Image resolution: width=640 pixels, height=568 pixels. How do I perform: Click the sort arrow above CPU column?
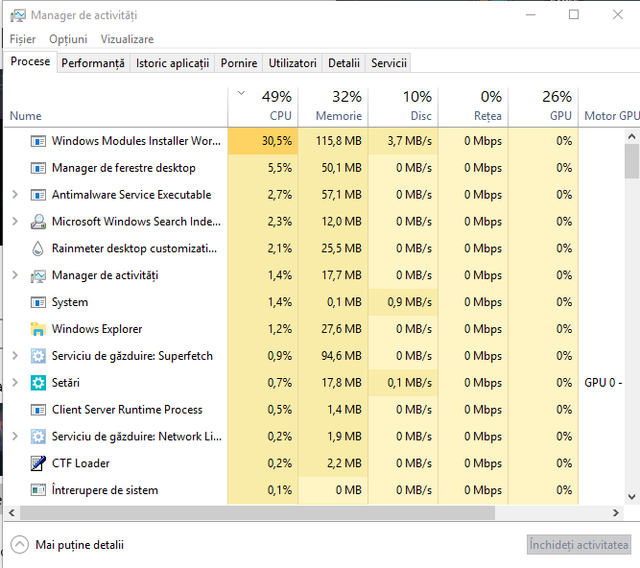click(241, 93)
